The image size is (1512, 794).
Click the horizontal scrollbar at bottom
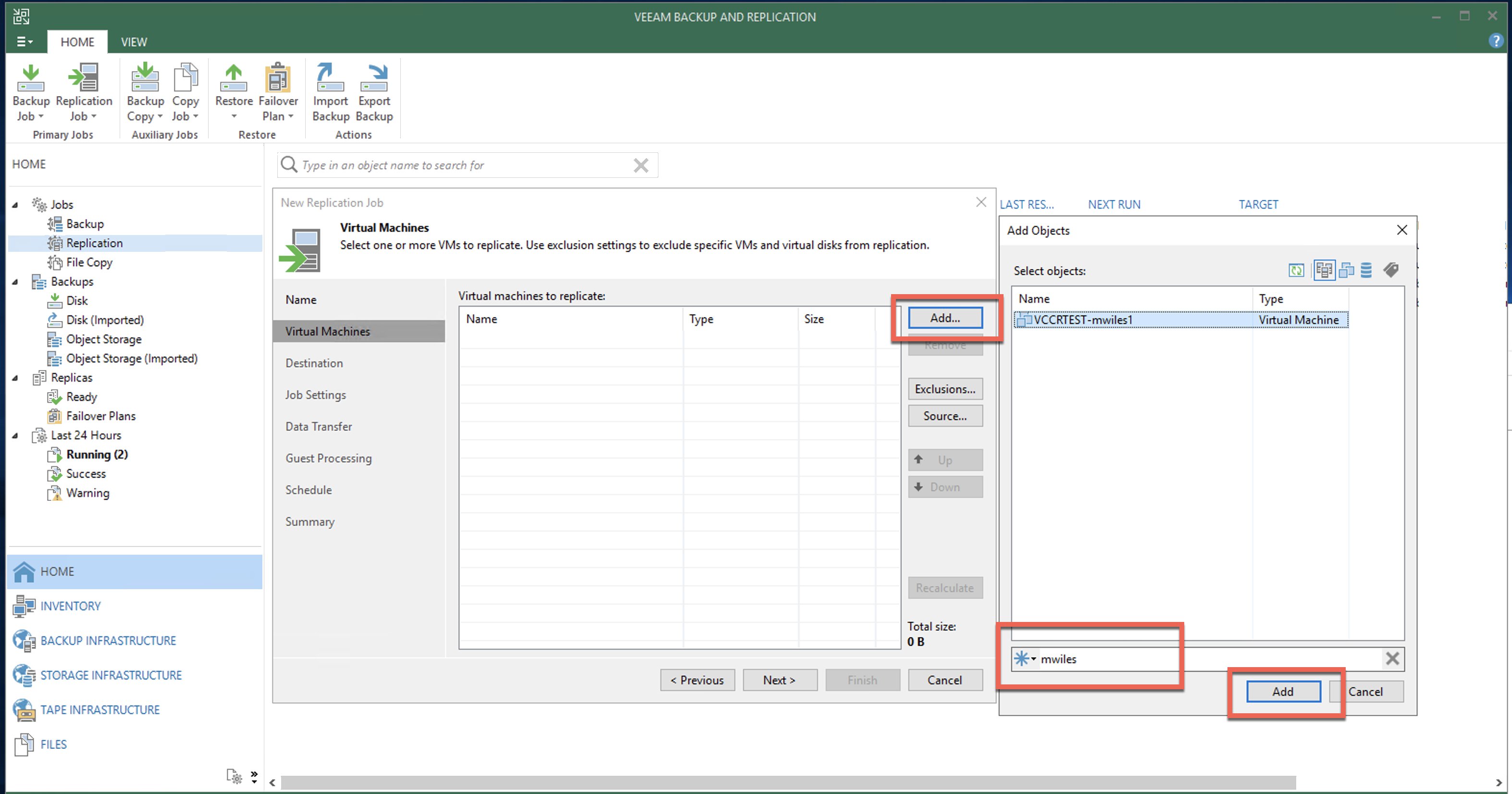(788, 782)
